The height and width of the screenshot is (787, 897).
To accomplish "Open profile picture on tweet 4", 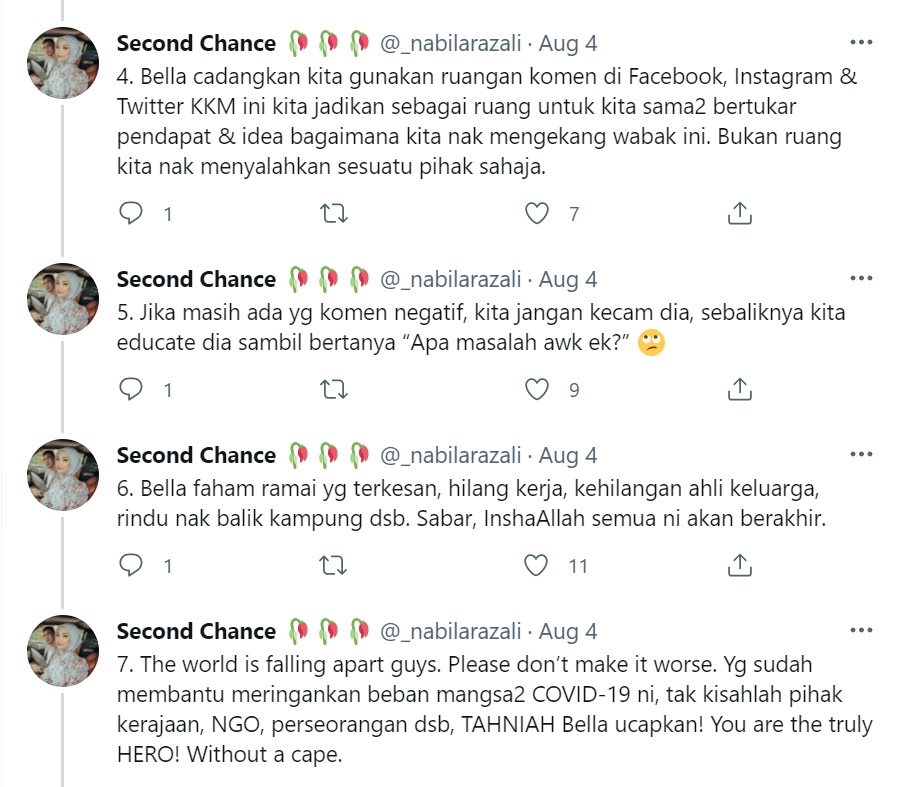I will (63, 62).
